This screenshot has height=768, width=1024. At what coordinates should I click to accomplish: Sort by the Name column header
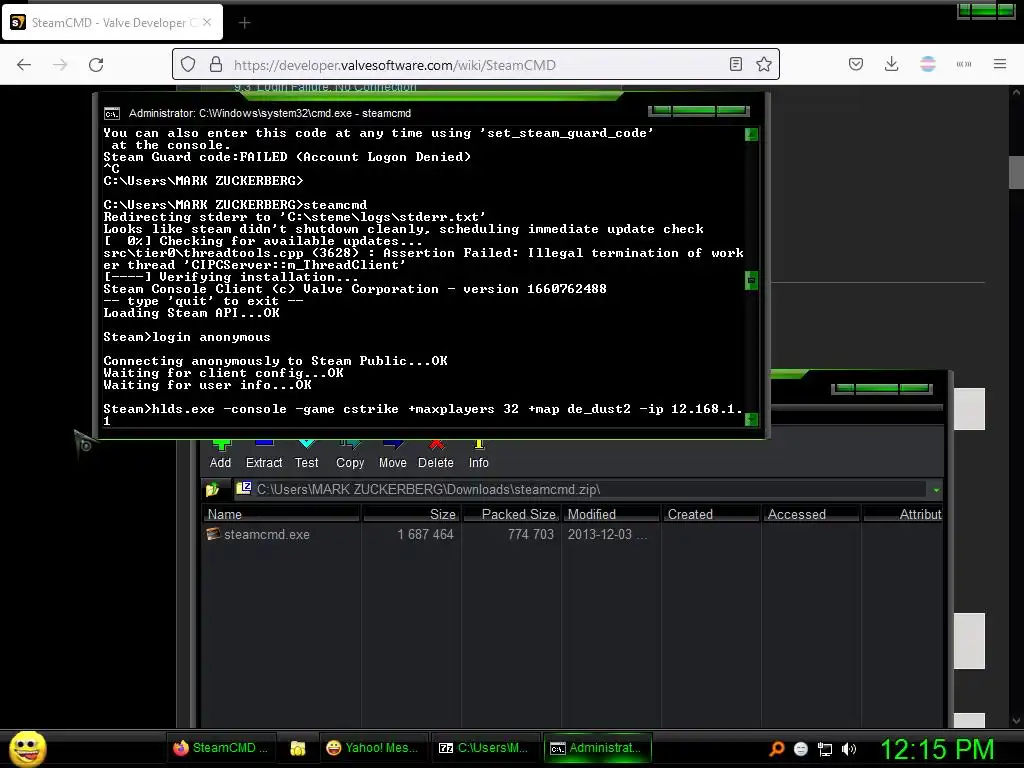281,515
